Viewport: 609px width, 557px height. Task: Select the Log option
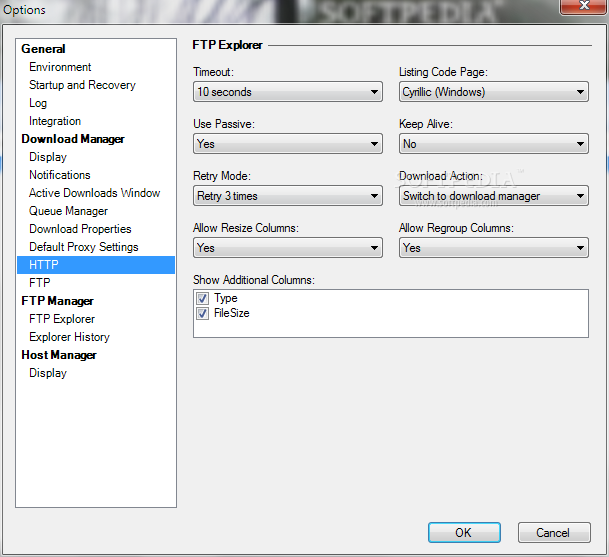point(38,103)
